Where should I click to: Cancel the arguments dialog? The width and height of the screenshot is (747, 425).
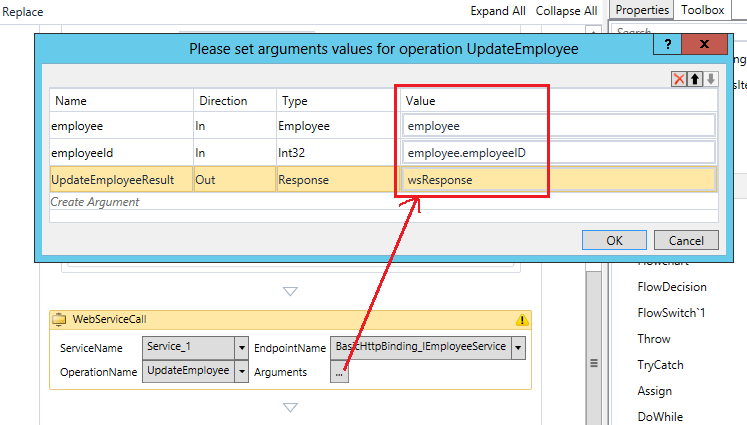(686, 240)
